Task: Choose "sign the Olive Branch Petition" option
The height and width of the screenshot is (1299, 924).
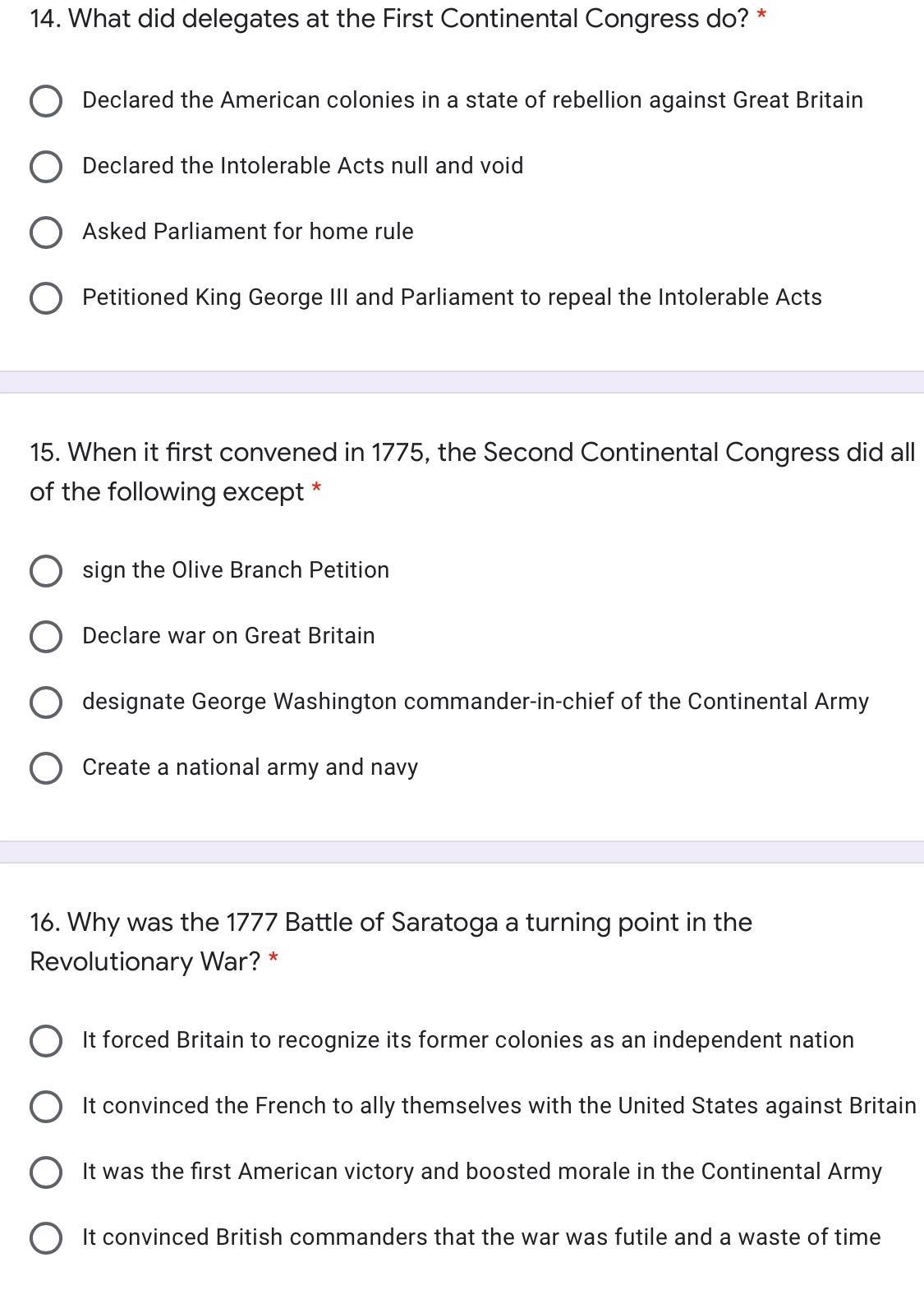Action: [45, 570]
